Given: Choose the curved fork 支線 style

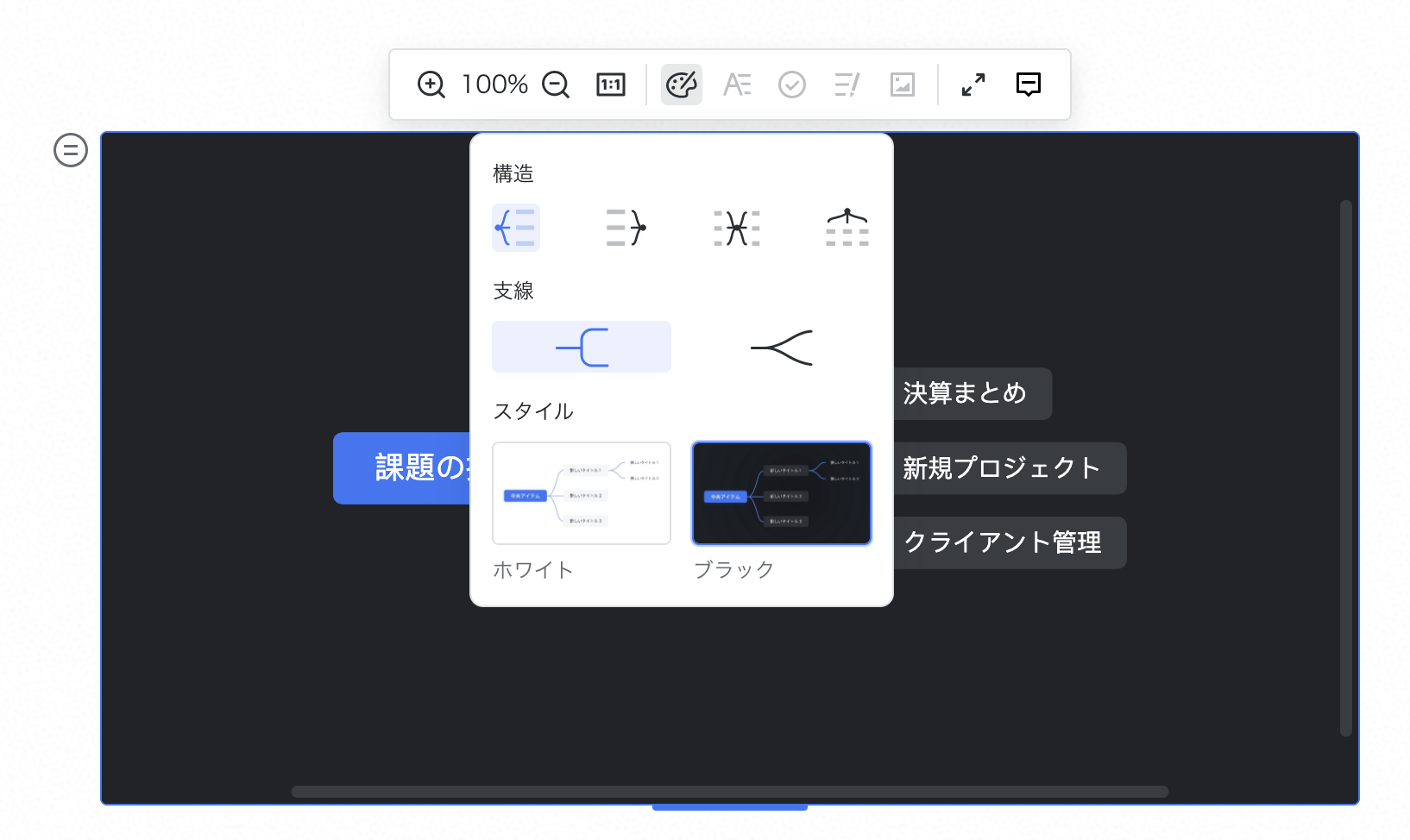Looking at the screenshot, I should tap(781, 346).
